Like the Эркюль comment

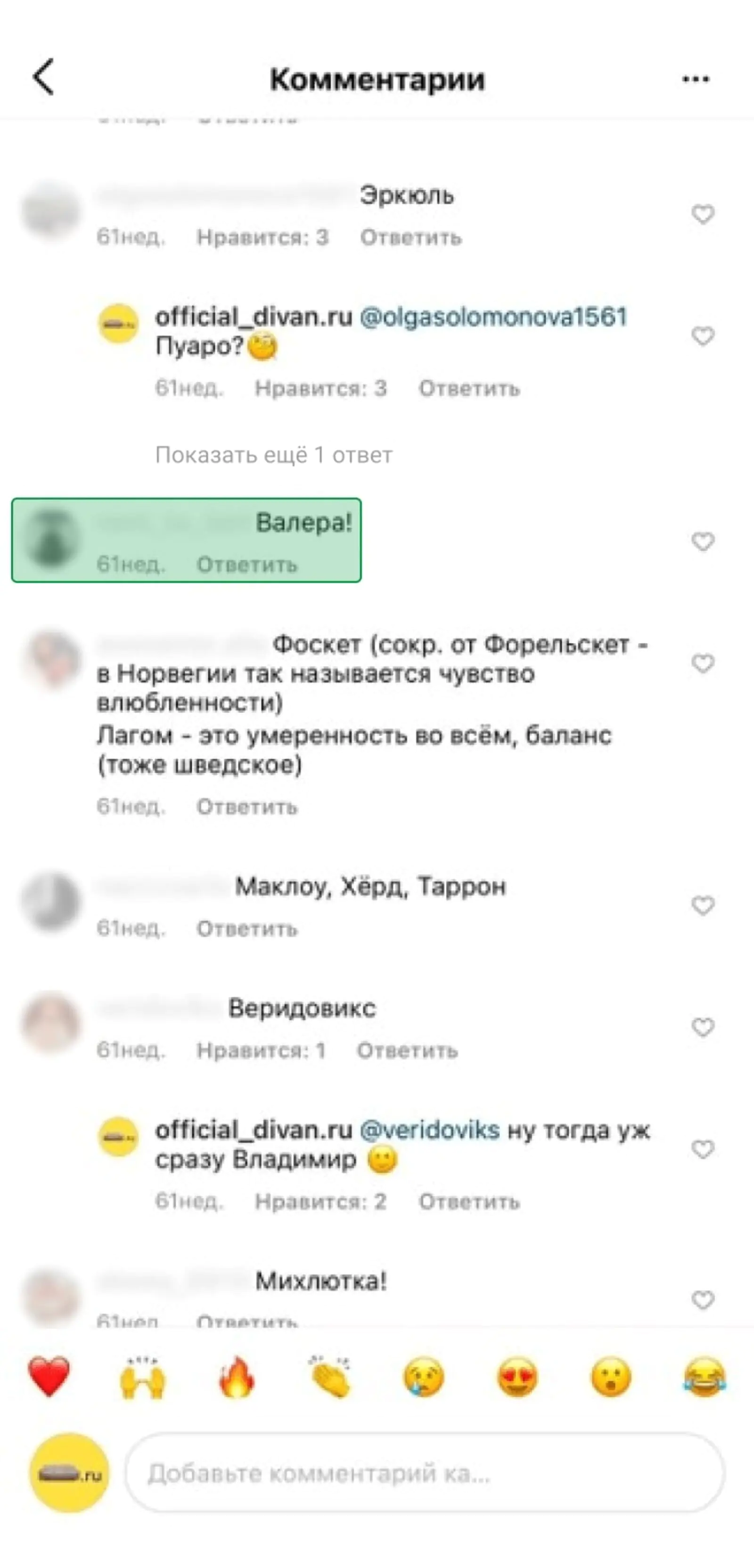coord(703,214)
